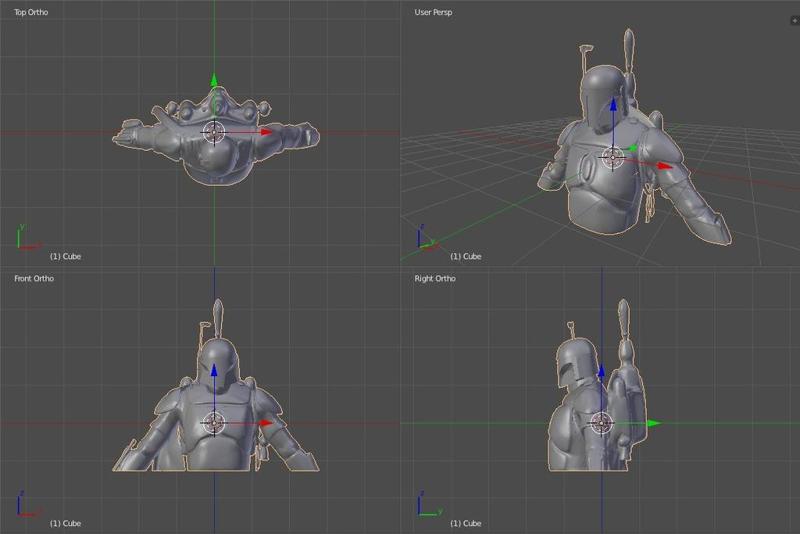Click the 'Top Ortho' view label
This screenshot has height=534, width=800.
(x=31, y=12)
